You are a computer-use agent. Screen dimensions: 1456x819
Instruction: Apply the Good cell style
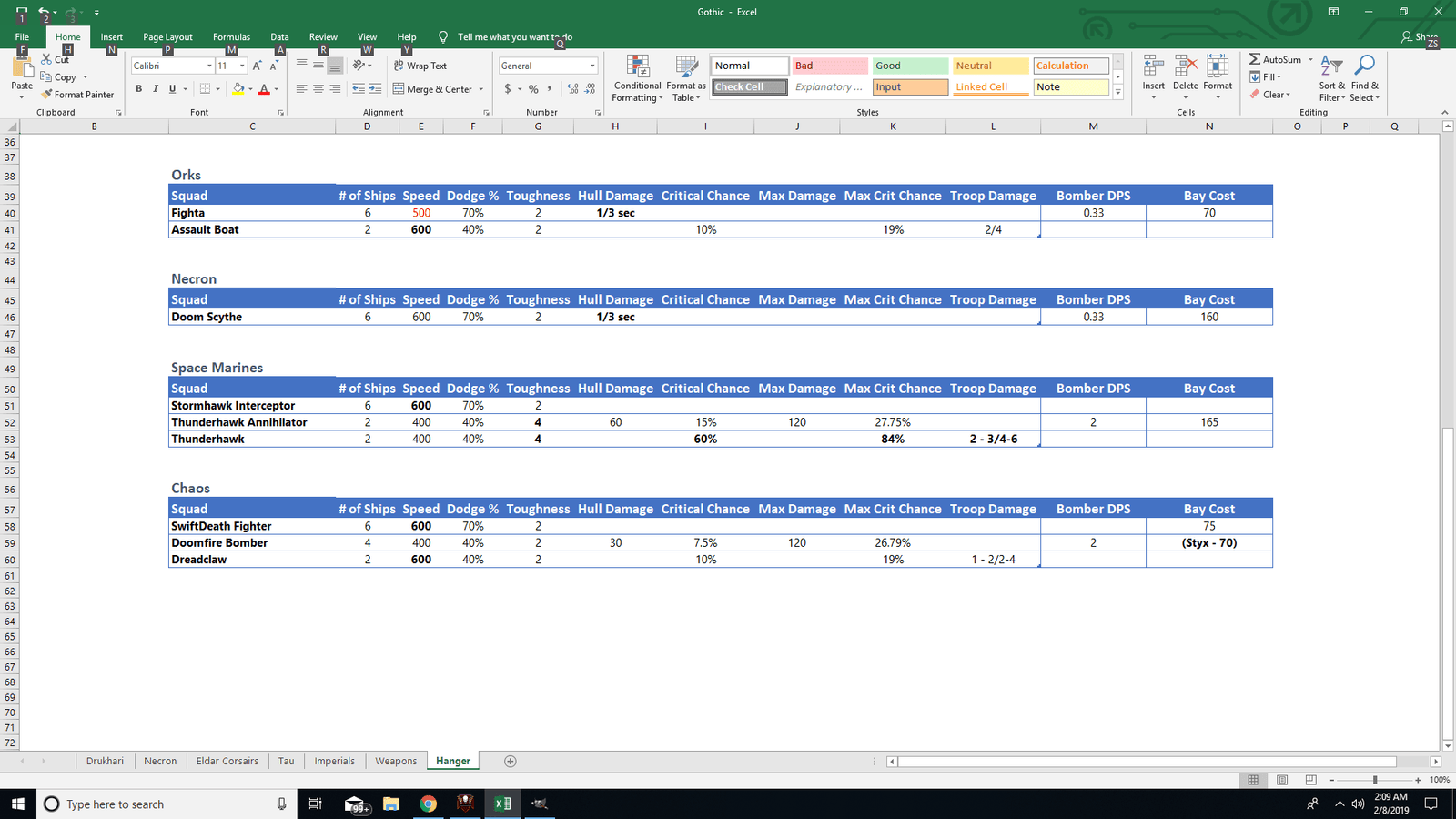(910, 66)
